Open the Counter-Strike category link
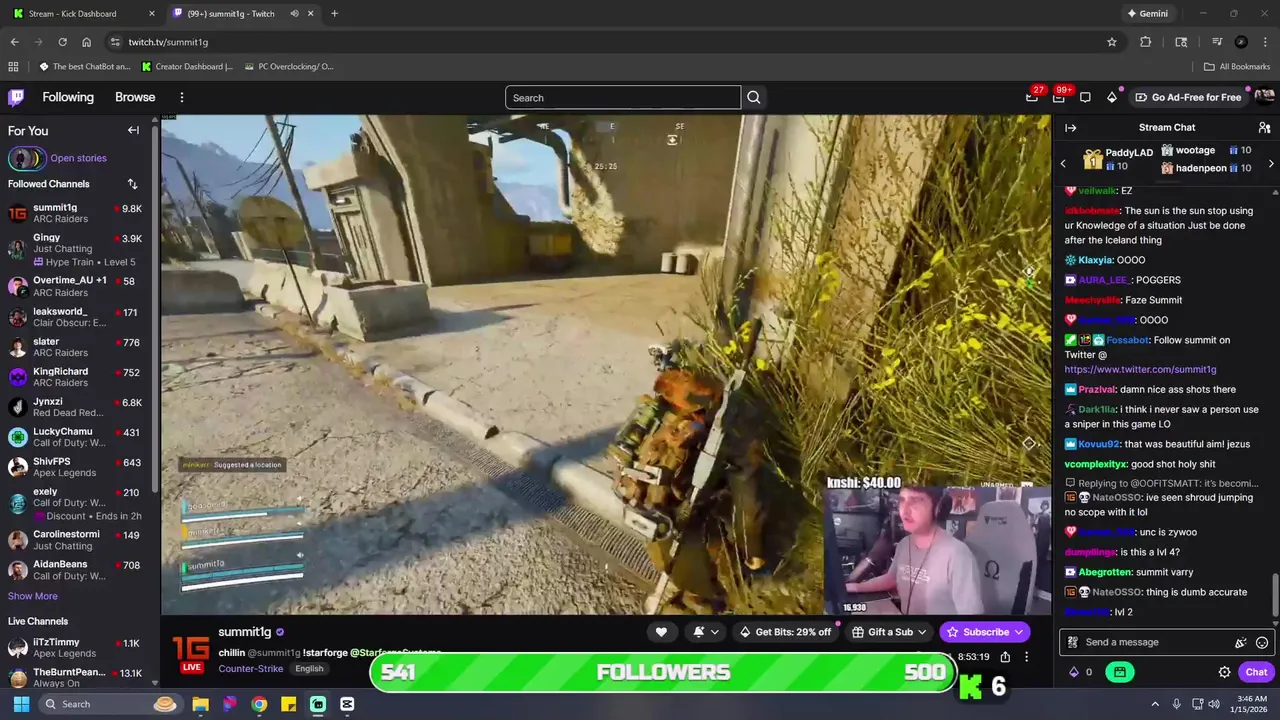The width and height of the screenshot is (1280, 720). point(251,669)
